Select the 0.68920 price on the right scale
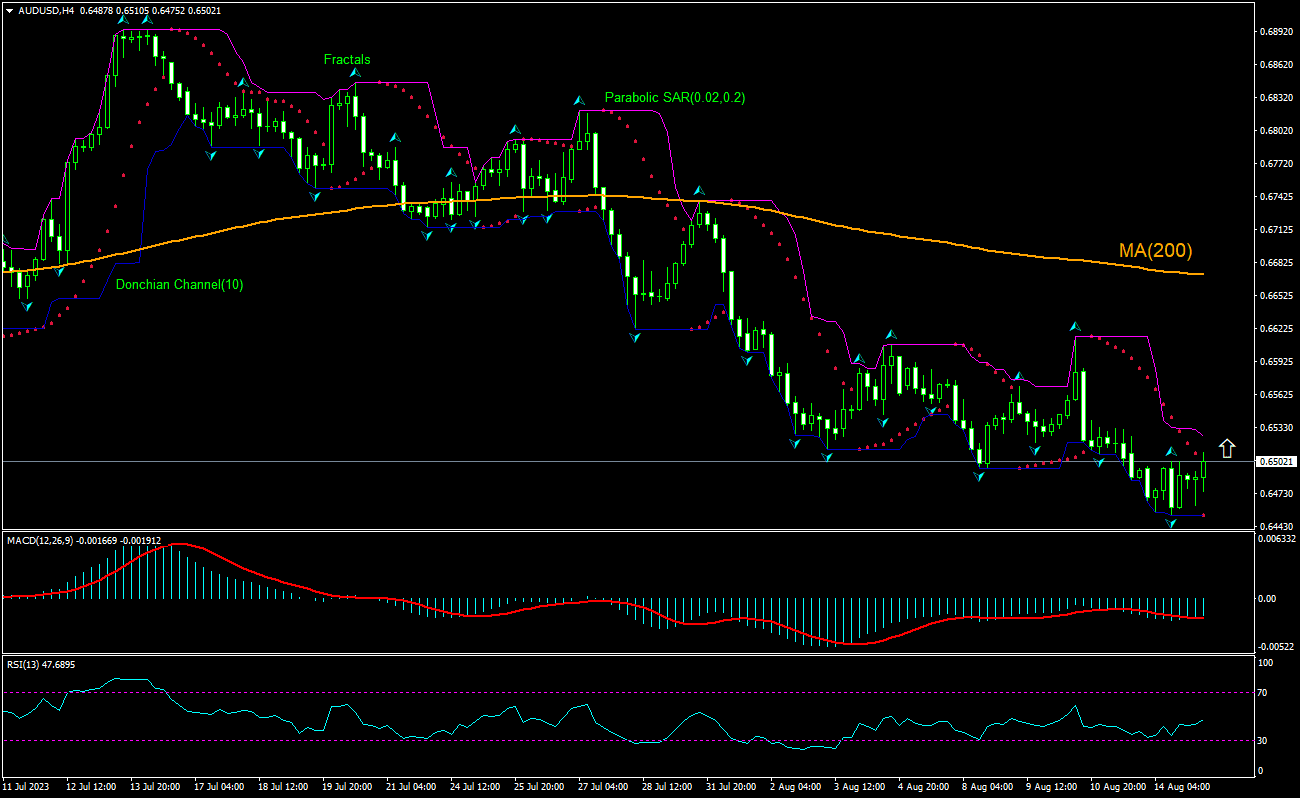The image size is (1300, 798). [1276, 31]
